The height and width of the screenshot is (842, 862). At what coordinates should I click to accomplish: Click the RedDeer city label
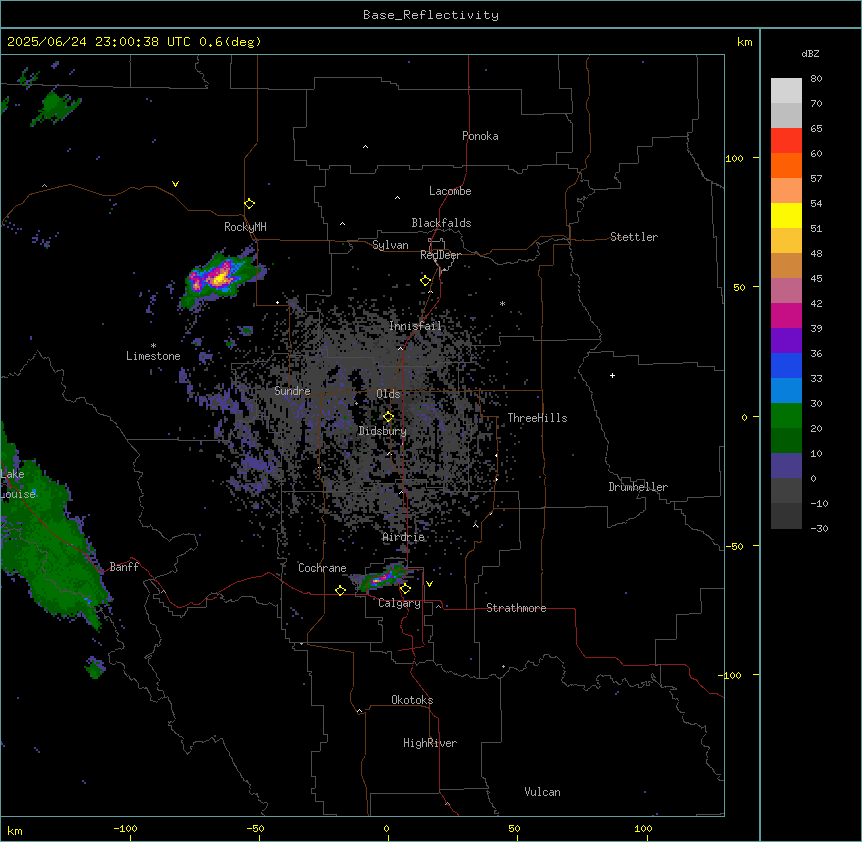point(440,255)
